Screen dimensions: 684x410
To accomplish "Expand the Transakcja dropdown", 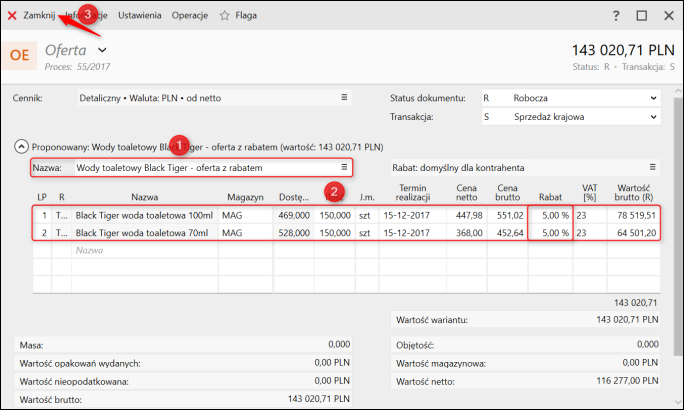I will coord(653,117).
